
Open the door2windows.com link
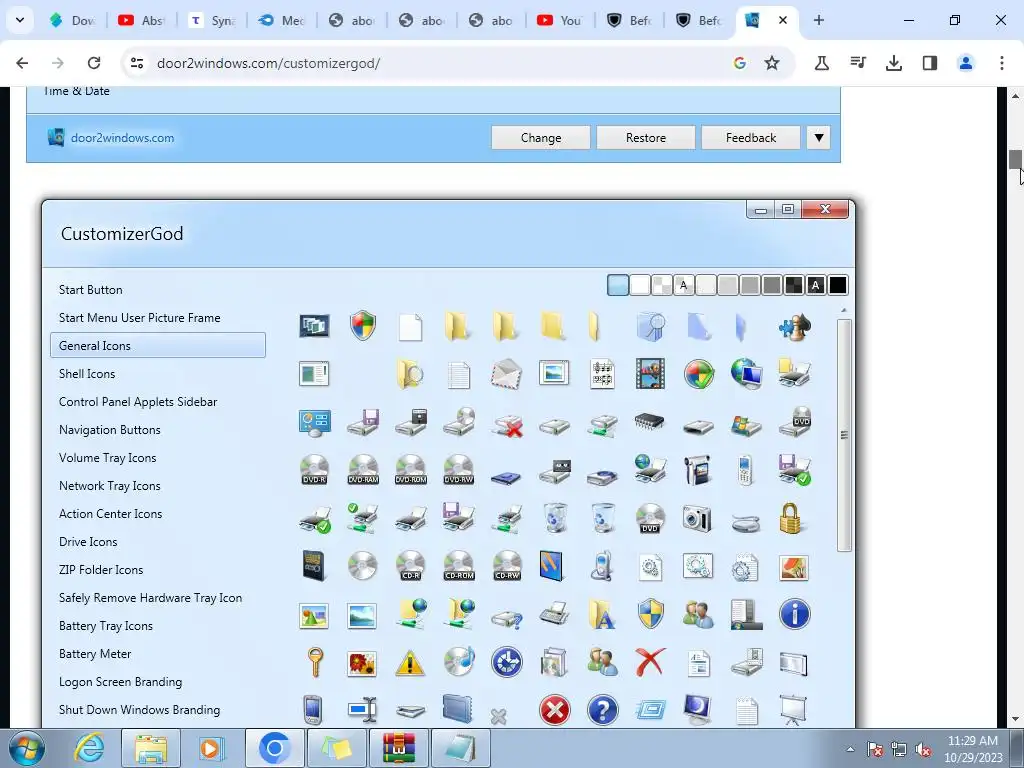(x=122, y=138)
